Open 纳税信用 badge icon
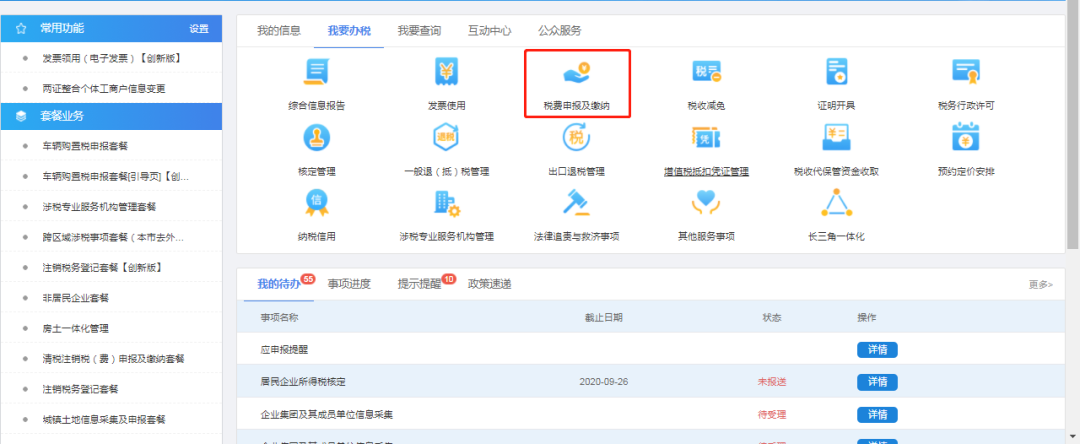This screenshot has width=1080, height=444. [317, 202]
